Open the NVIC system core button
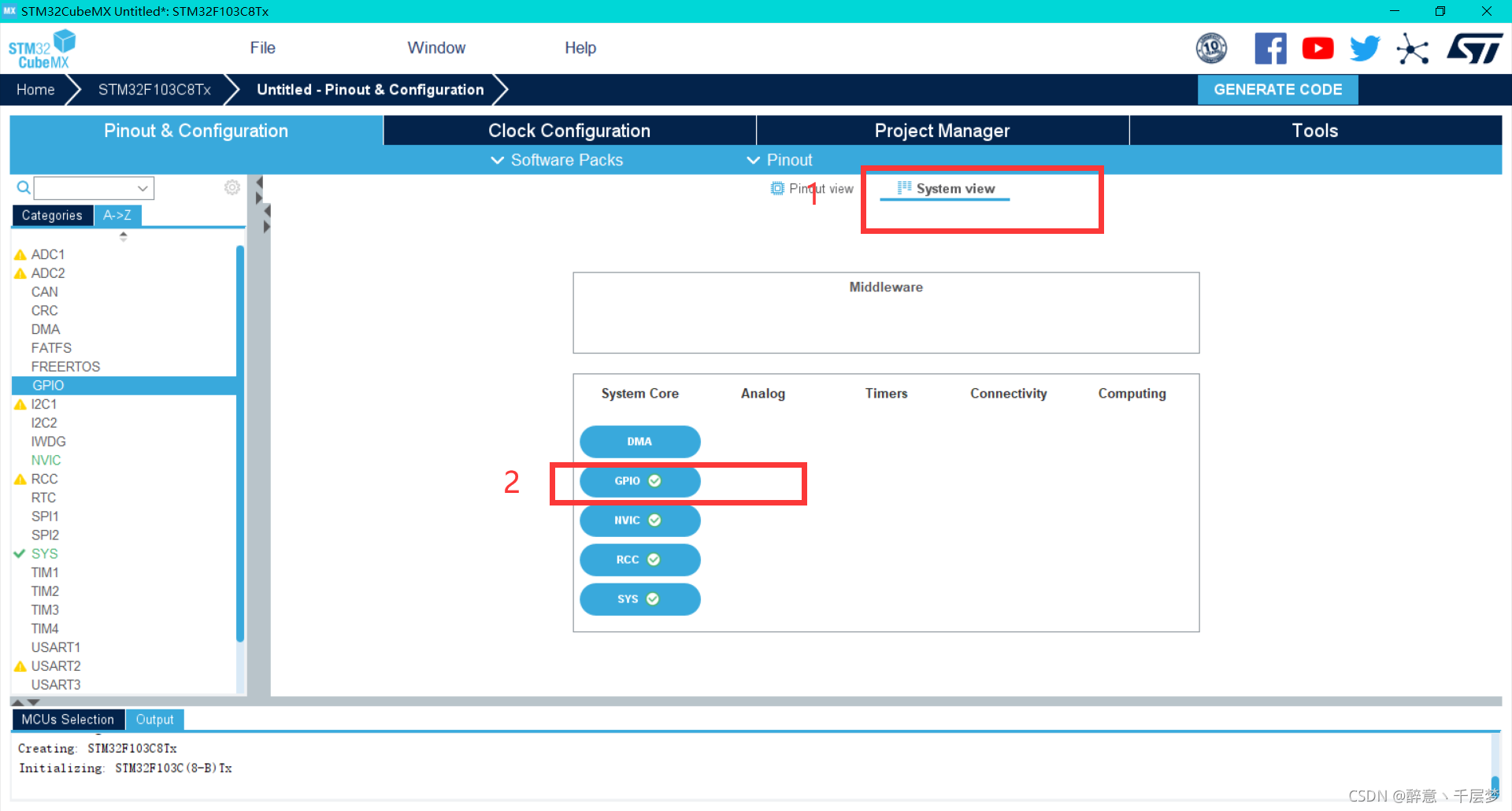The image size is (1512, 811). coord(639,520)
